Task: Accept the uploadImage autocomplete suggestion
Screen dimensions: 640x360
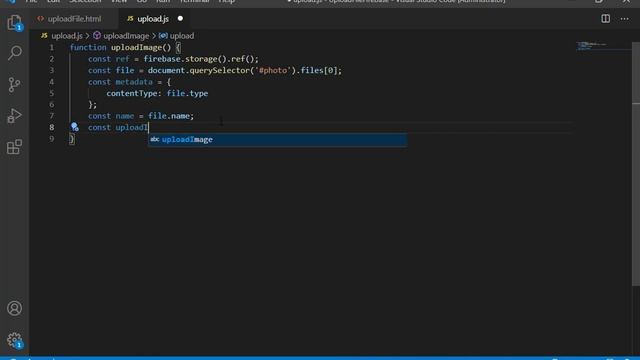Action: 278,140
